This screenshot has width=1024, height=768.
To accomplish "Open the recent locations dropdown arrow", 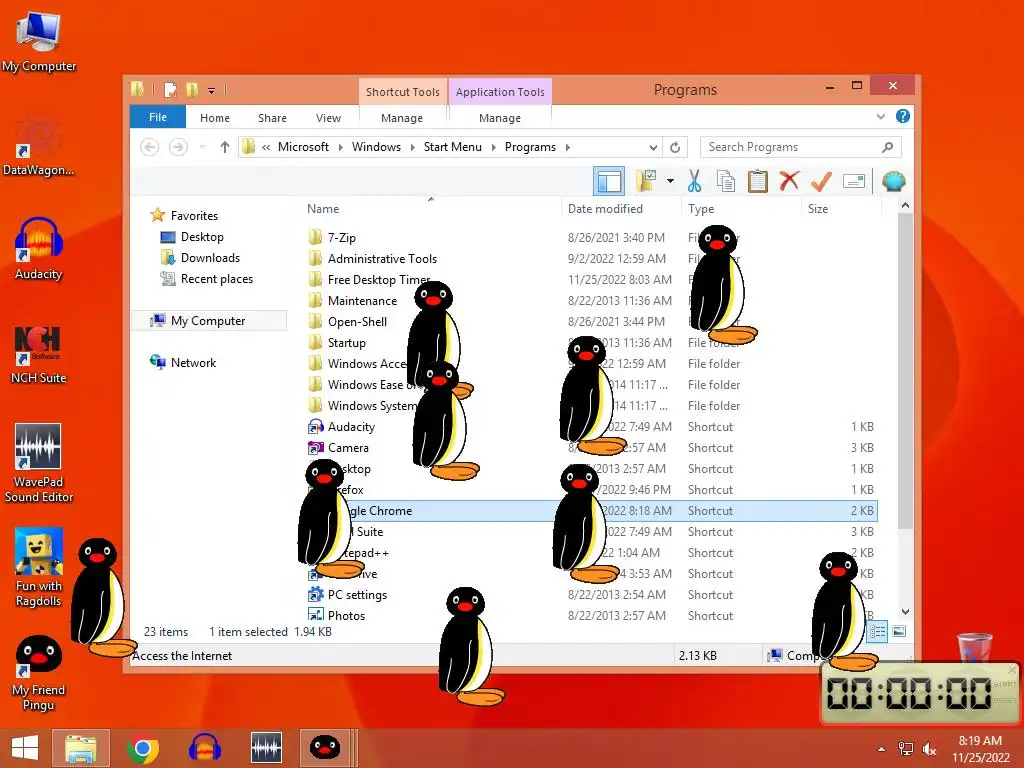I will click(x=203, y=147).
